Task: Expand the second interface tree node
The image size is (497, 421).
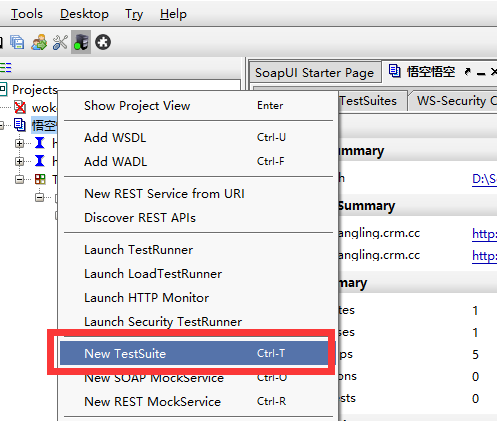Action: pyautogui.click(x=19, y=161)
